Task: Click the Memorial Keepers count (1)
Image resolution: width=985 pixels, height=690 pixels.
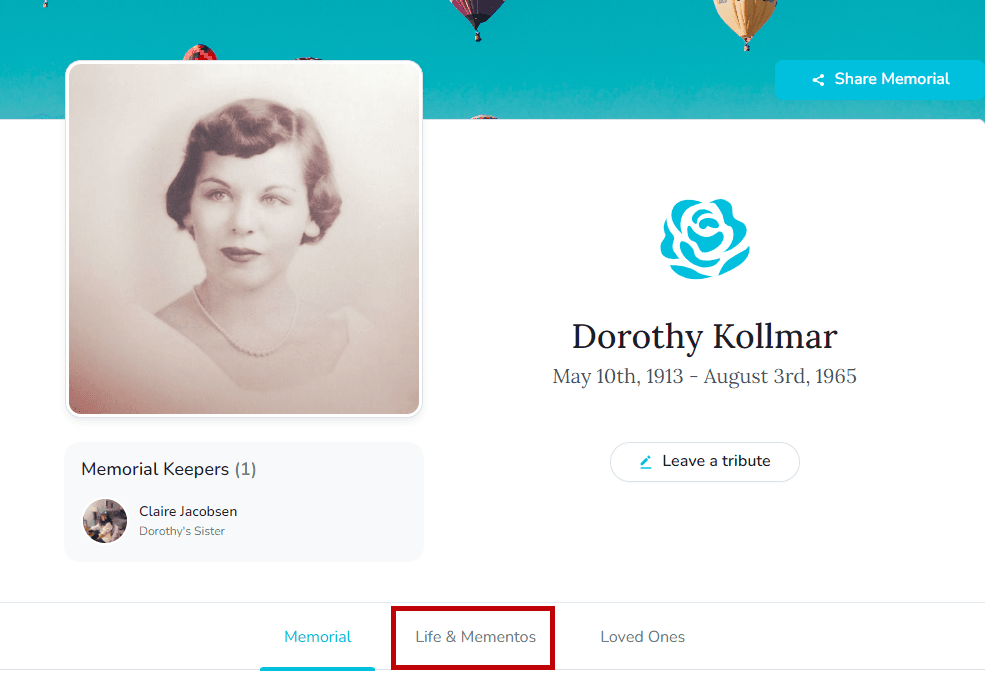Action: click(x=246, y=469)
